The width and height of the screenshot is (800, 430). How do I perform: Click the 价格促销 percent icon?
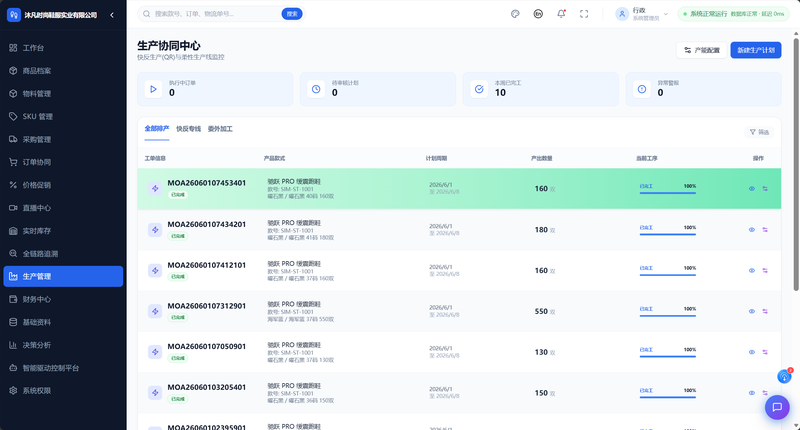click(x=13, y=185)
